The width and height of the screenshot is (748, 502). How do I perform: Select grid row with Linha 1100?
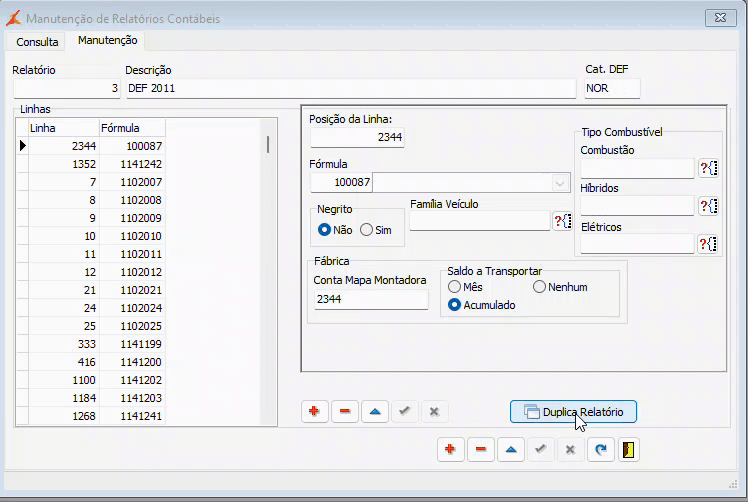point(97,380)
